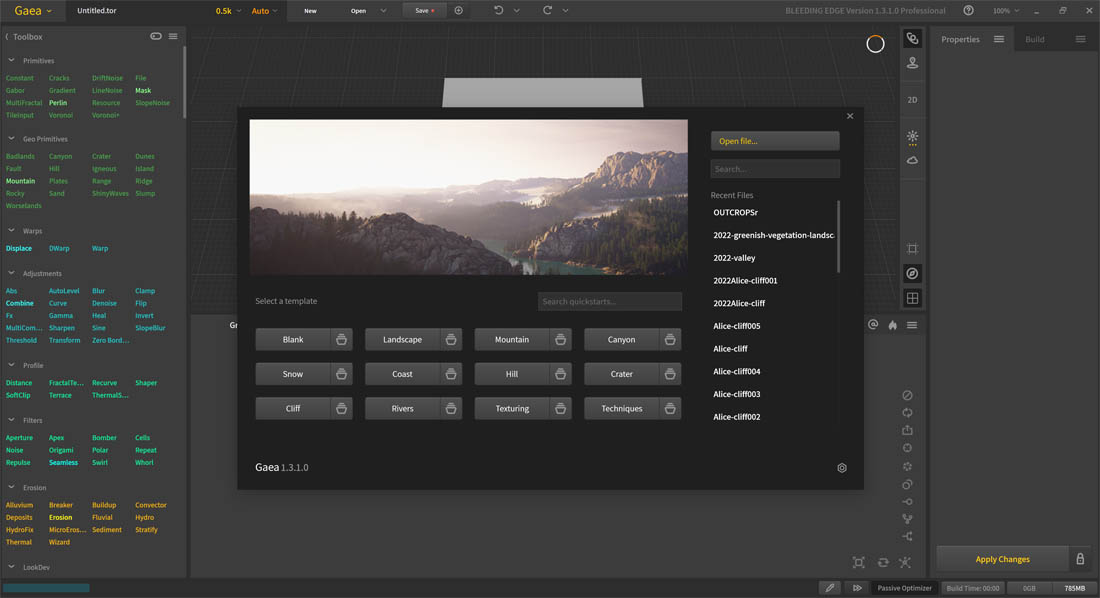Viewport: 1100px width, 598px height.
Task: Click the icon beside the Texturing template
Action: (561, 408)
